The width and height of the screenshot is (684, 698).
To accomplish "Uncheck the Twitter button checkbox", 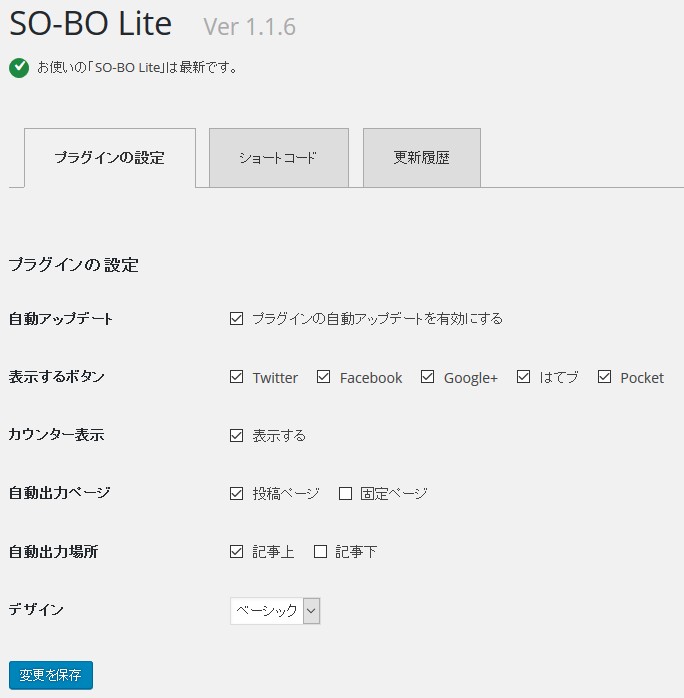I will coord(237,377).
